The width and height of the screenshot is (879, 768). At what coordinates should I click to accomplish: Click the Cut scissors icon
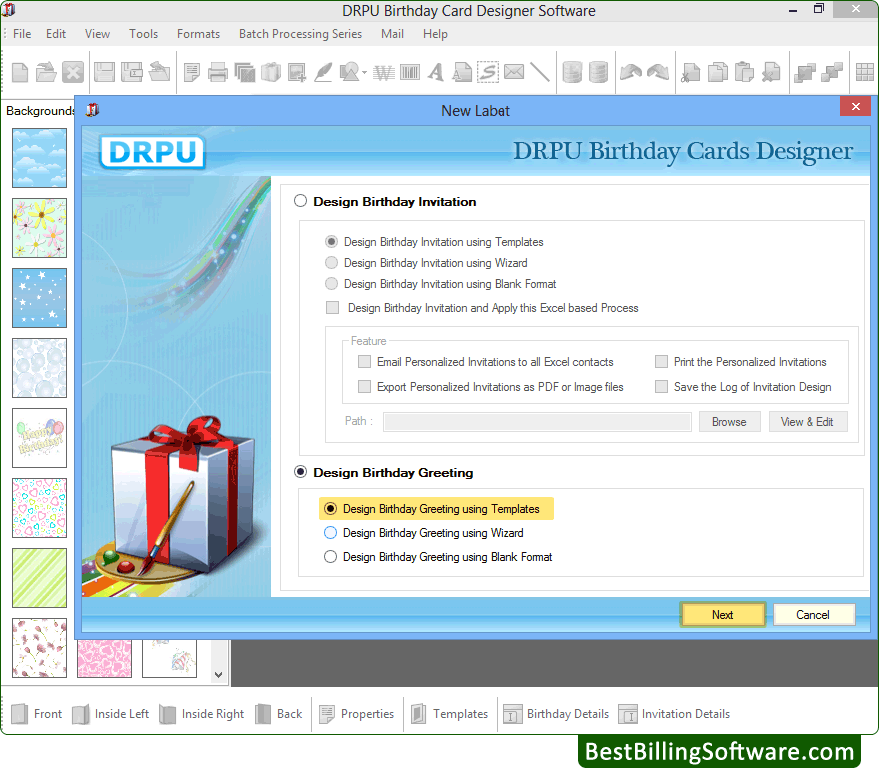click(691, 72)
